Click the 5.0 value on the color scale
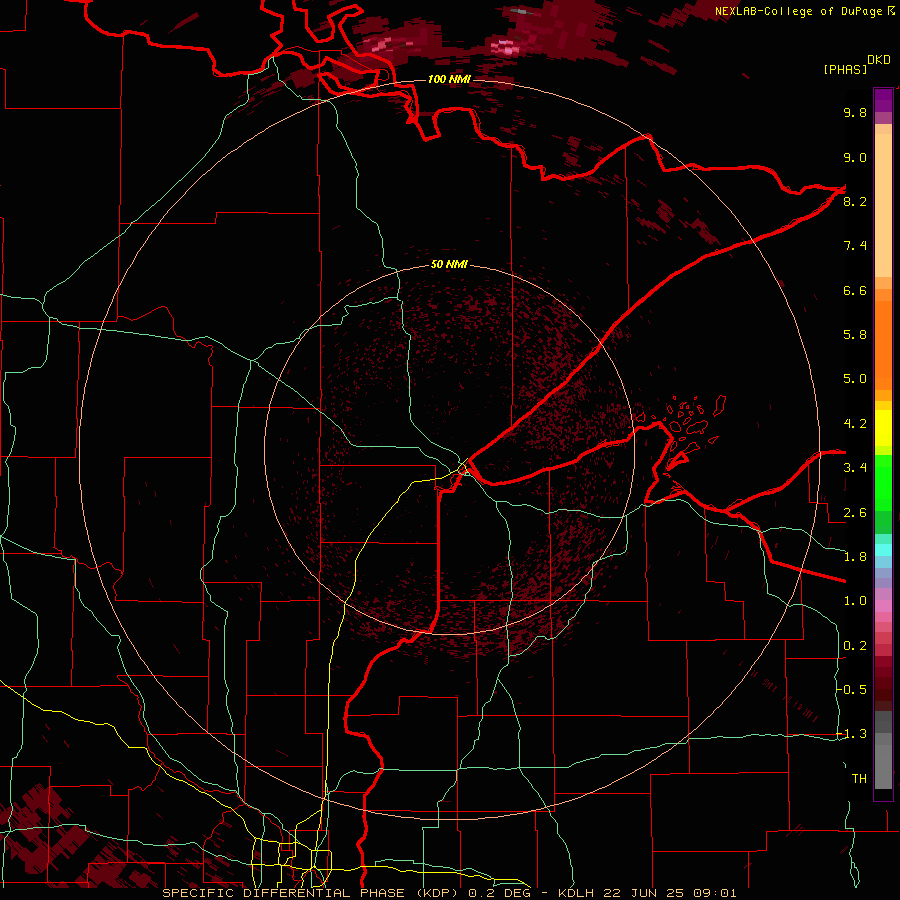Image resolution: width=900 pixels, height=900 pixels. pos(855,379)
